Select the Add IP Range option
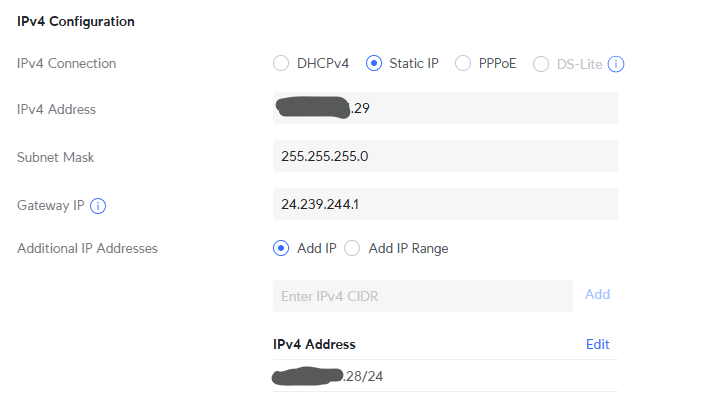The height and width of the screenshot is (401, 701). click(352, 248)
